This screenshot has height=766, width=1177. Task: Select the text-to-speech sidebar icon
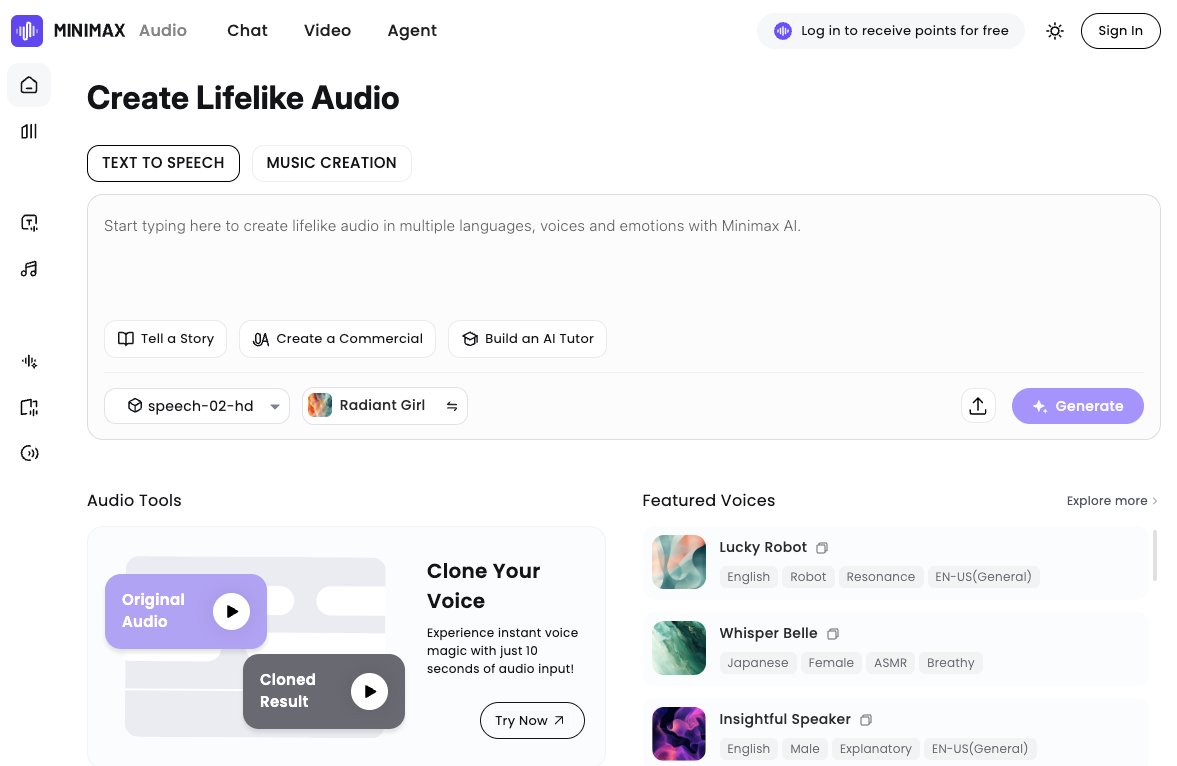(29, 222)
